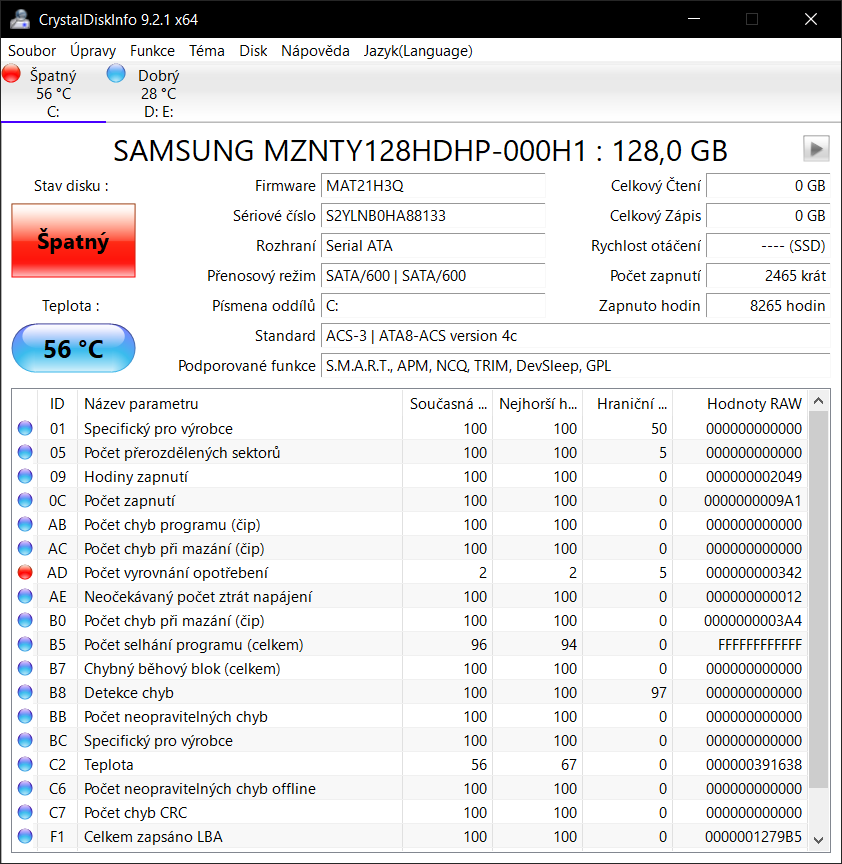842x864 pixels.
Task: Click the CrystalDiskInfo app icon in title bar
Action: 19,19
